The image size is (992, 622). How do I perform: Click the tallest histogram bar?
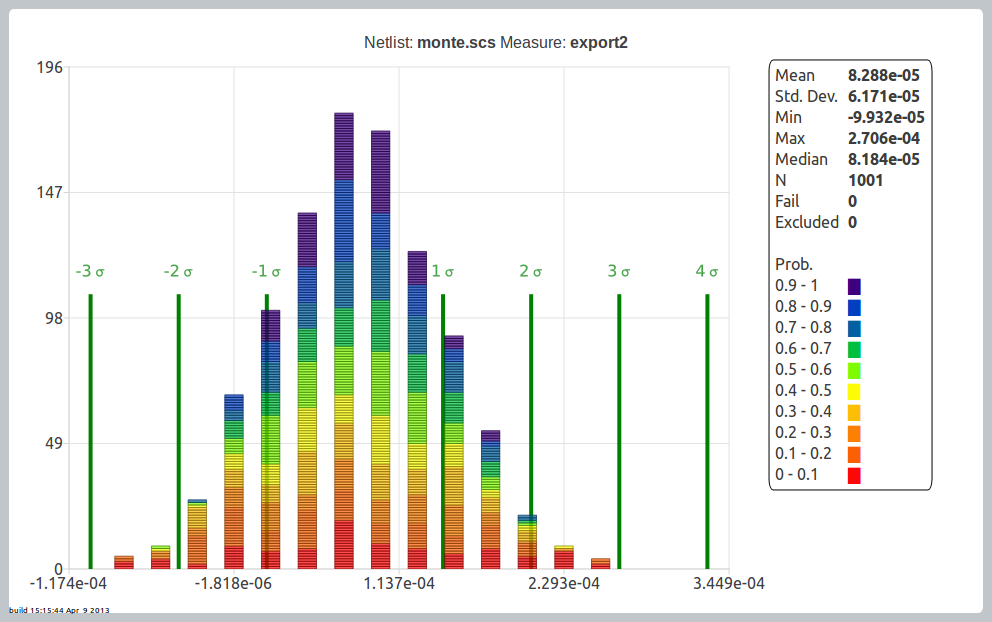tap(344, 340)
